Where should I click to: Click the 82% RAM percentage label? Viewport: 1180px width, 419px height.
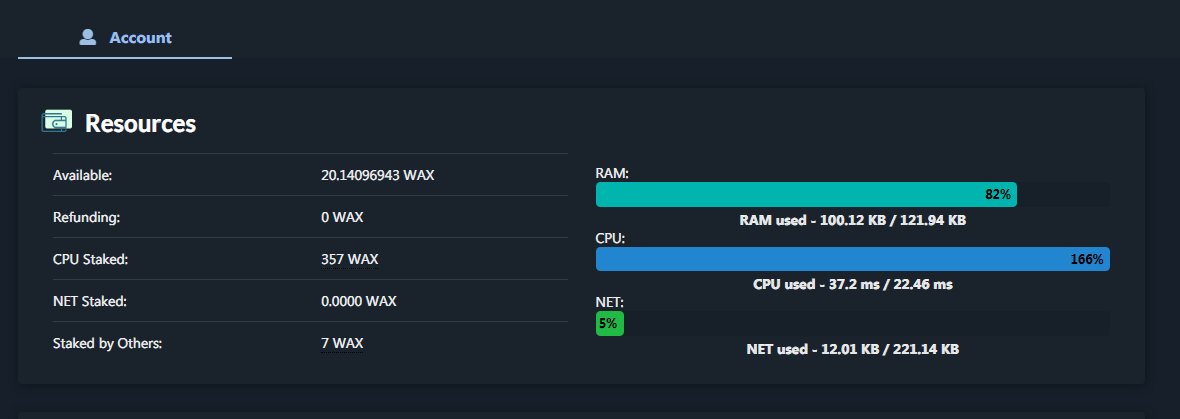(x=998, y=194)
